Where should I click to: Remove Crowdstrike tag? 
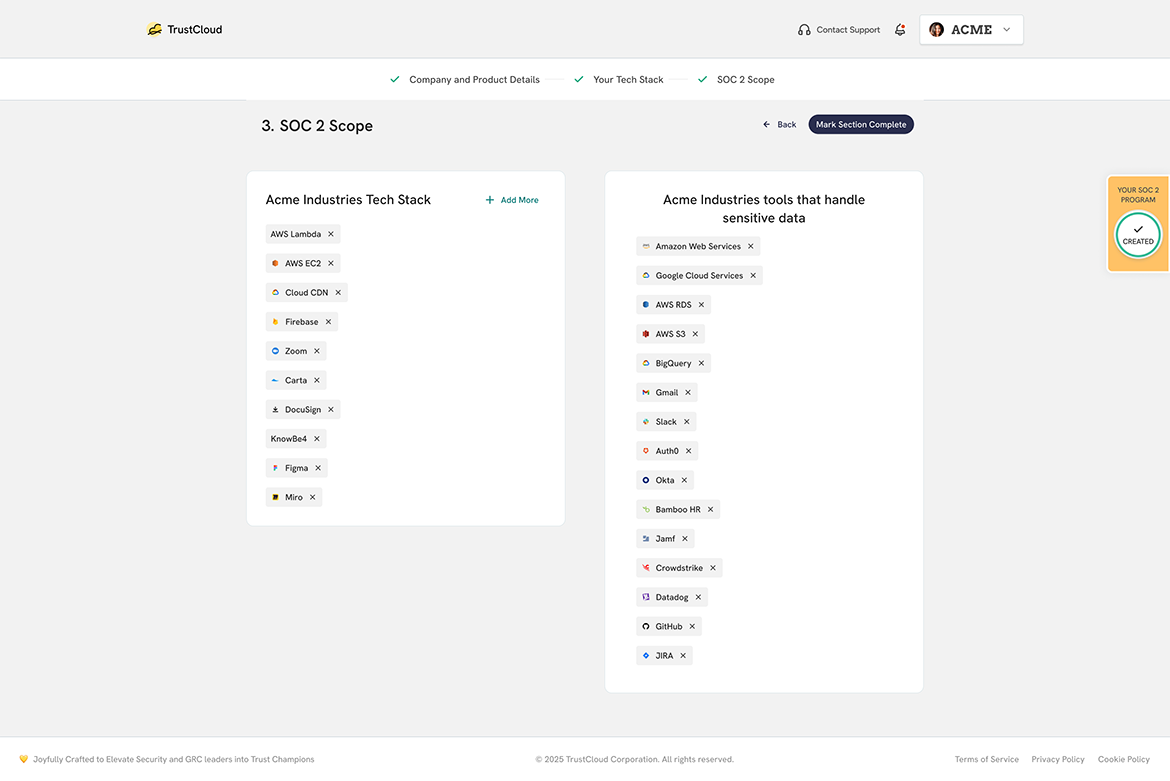tap(713, 568)
